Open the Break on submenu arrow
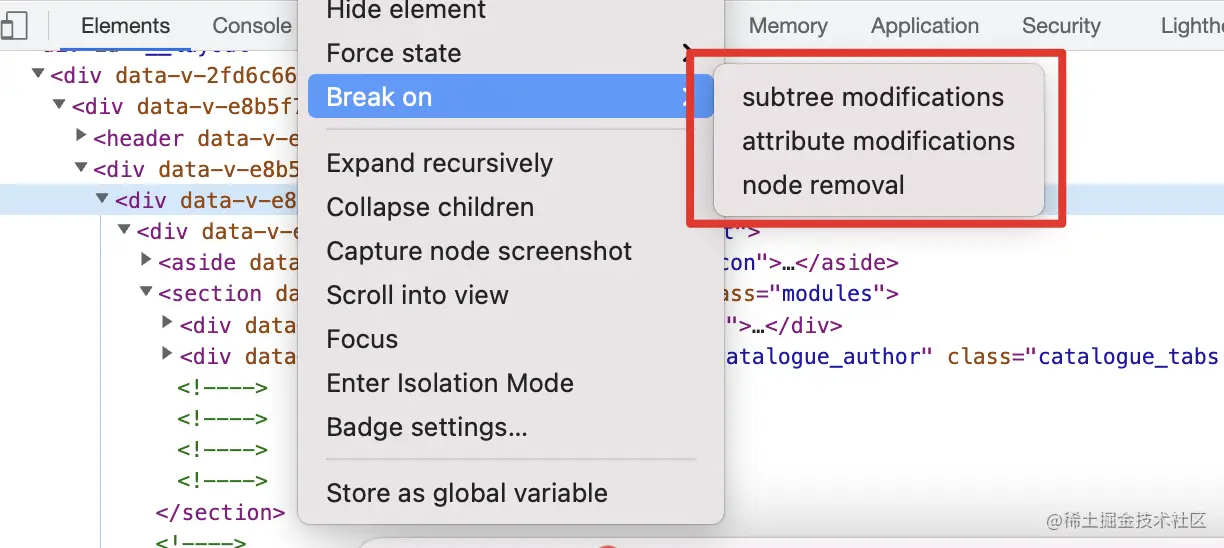Screen dimensions: 1224x548 point(686,97)
